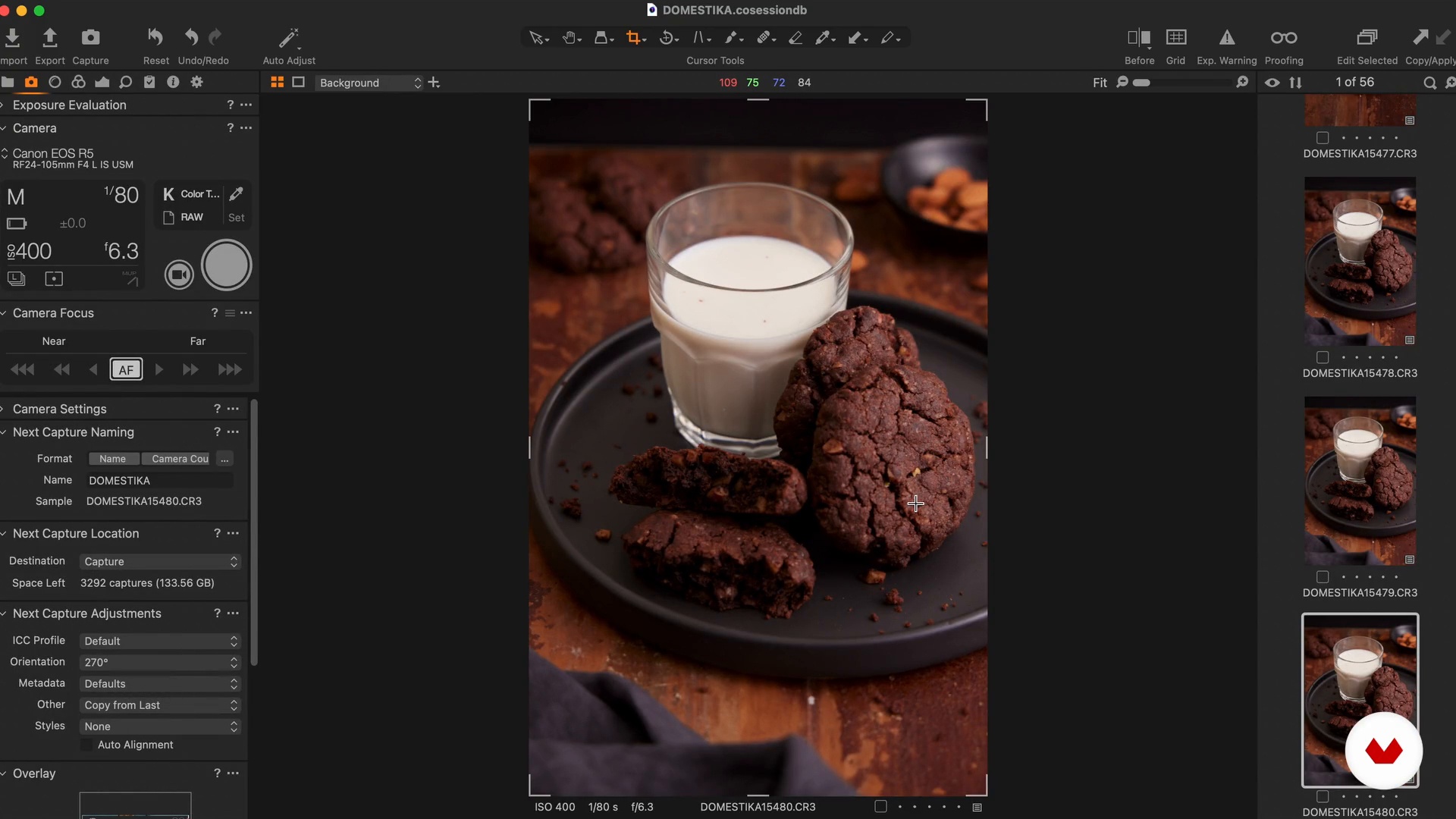The height and width of the screenshot is (819, 1456).
Task: Click viewer zoom-in magnifier
Action: [x=1242, y=82]
